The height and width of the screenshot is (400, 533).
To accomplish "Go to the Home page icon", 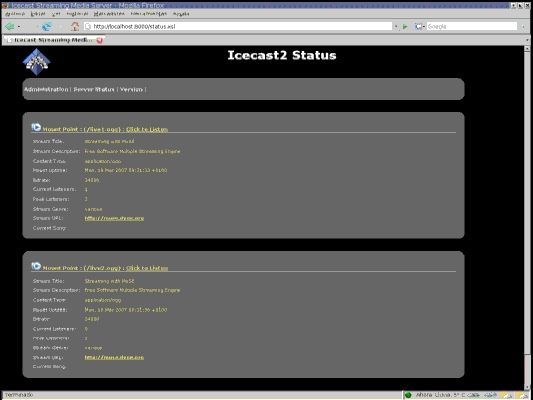I will coord(75,26).
